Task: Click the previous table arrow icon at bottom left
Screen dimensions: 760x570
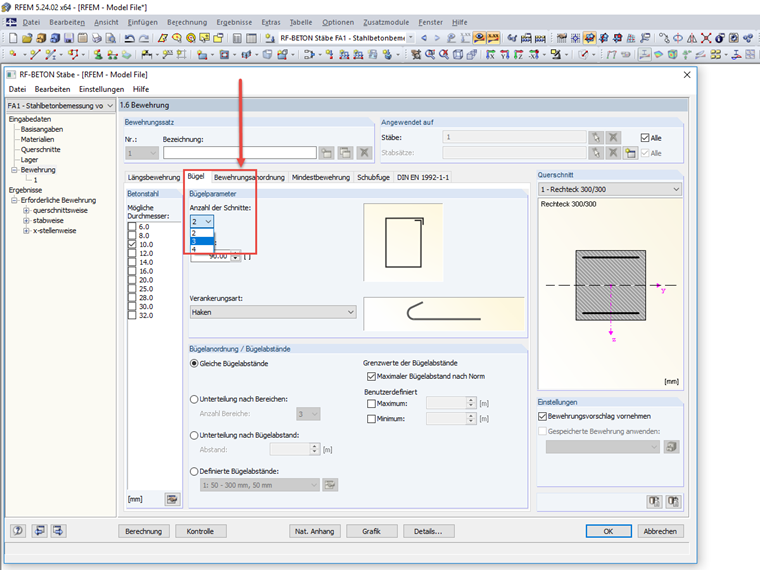Action: (x=39, y=531)
